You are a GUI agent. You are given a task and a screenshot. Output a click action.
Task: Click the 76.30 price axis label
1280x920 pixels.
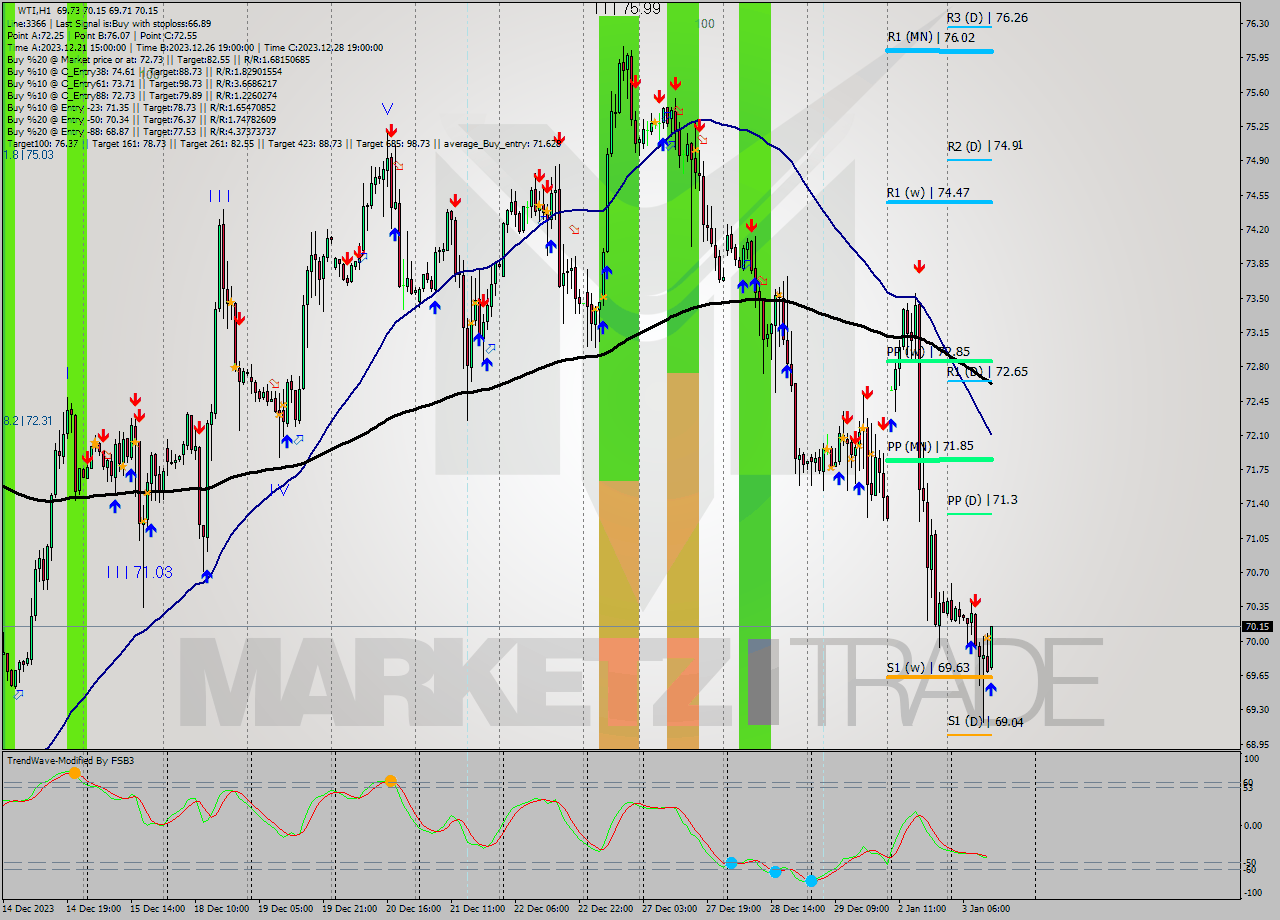(1257, 23)
